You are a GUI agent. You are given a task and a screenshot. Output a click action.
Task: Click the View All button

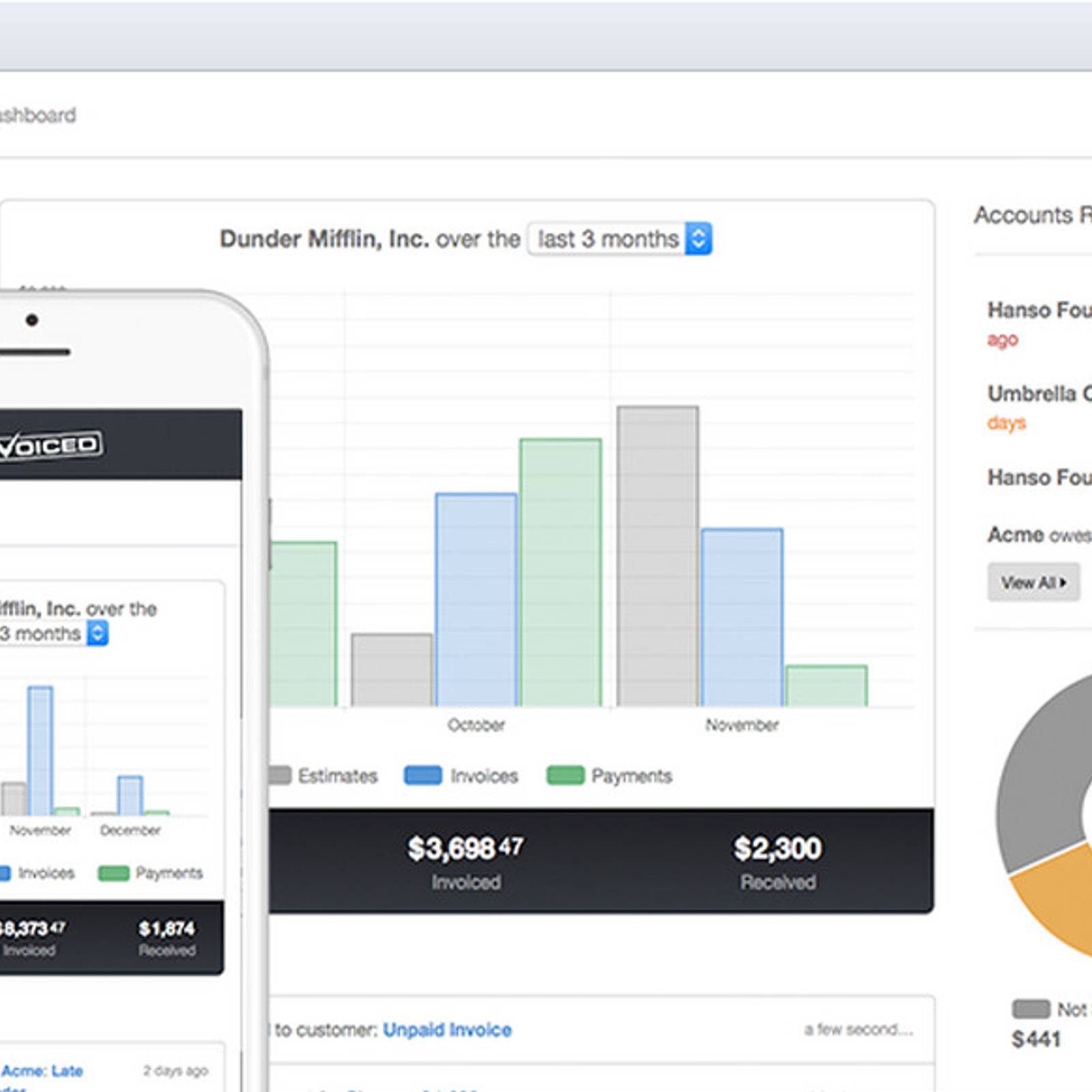point(1033,582)
